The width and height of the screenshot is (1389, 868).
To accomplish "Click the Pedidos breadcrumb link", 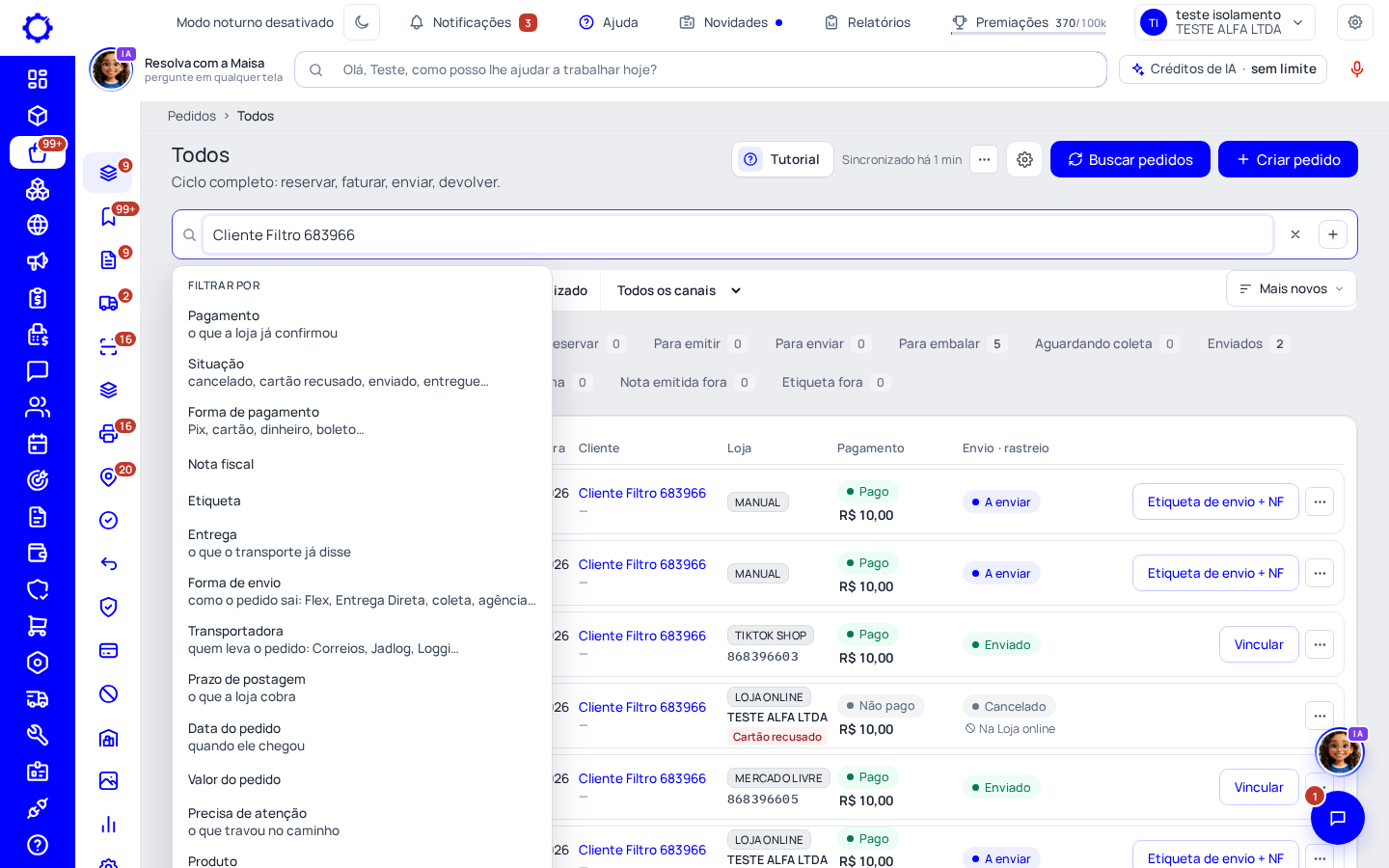I will [x=192, y=116].
